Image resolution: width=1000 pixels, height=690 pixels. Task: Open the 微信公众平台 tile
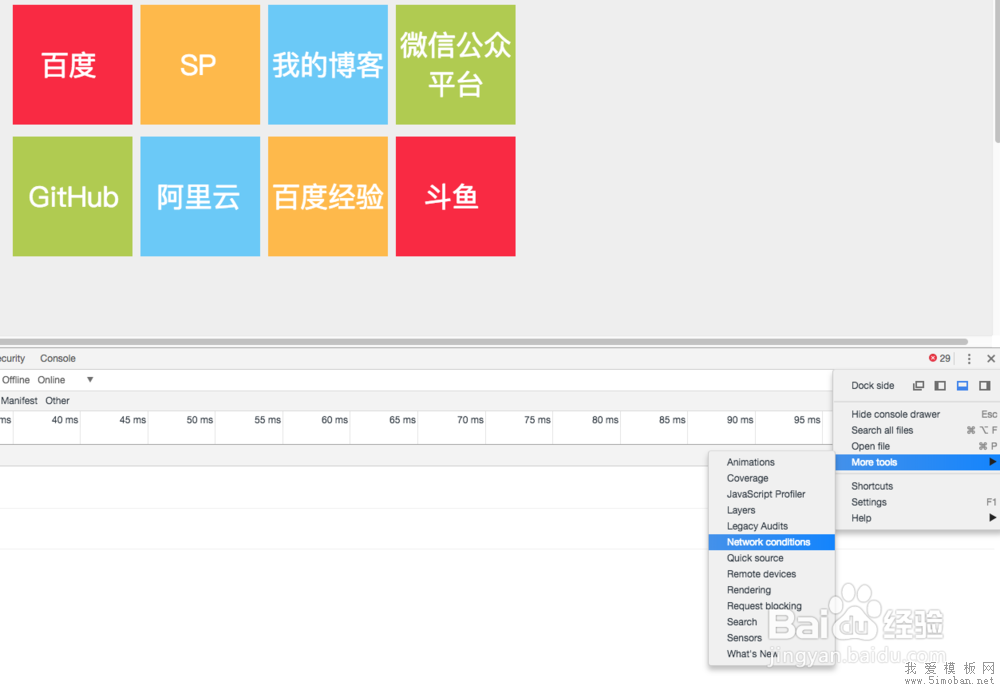pyautogui.click(x=455, y=65)
